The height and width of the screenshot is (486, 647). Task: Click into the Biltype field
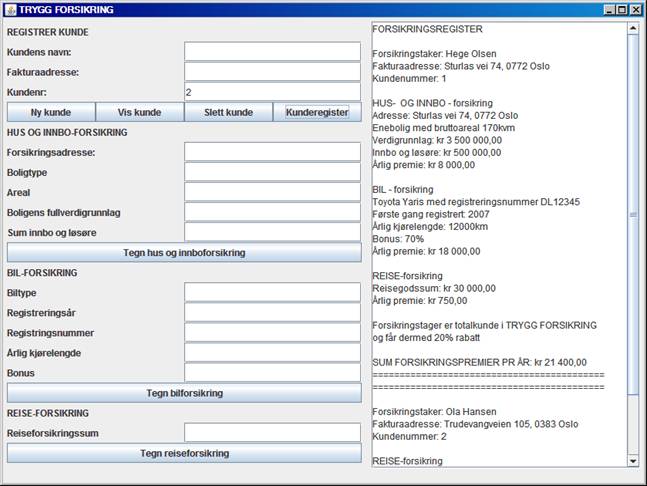272,293
